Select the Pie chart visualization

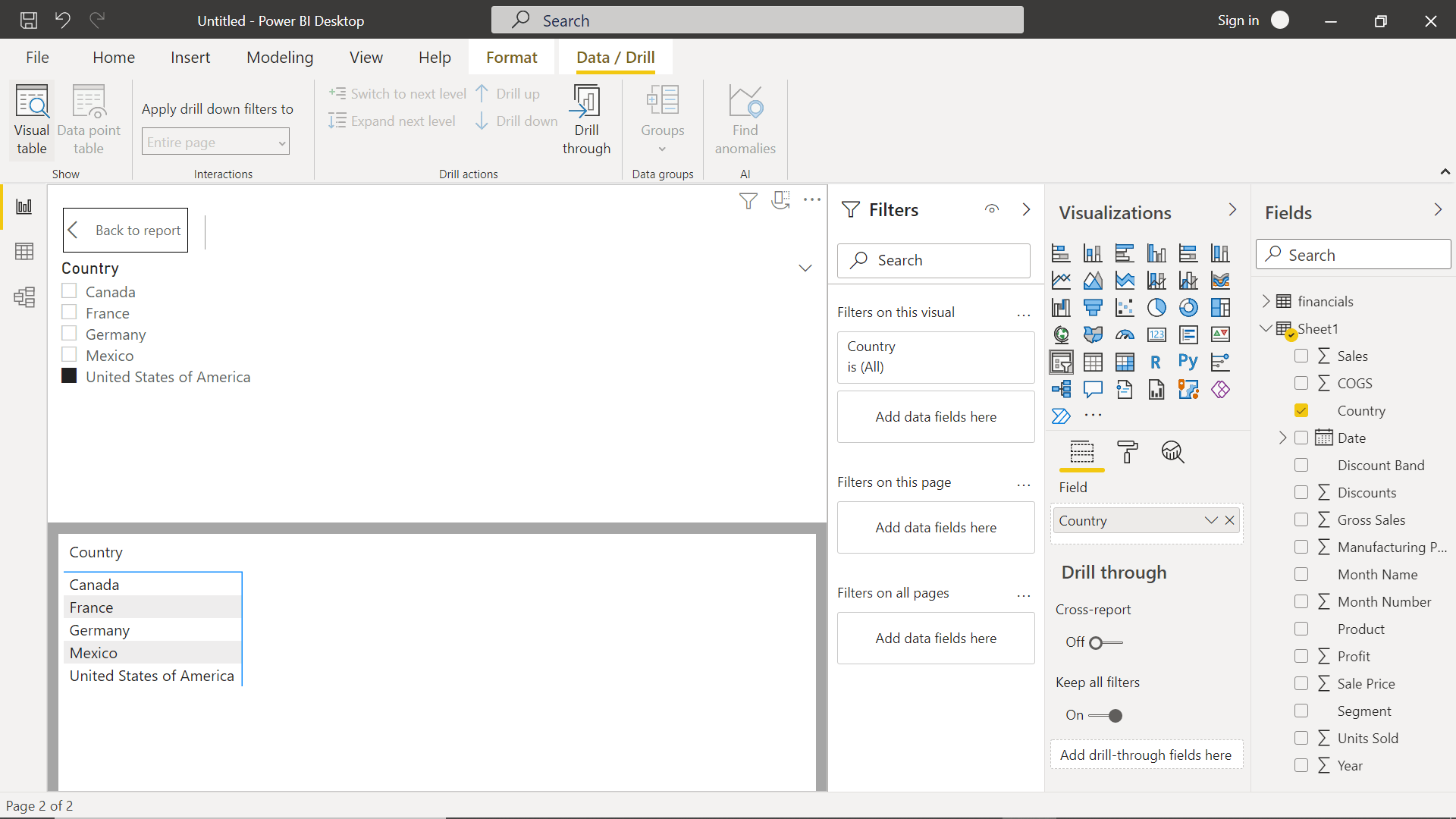pos(1156,307)
